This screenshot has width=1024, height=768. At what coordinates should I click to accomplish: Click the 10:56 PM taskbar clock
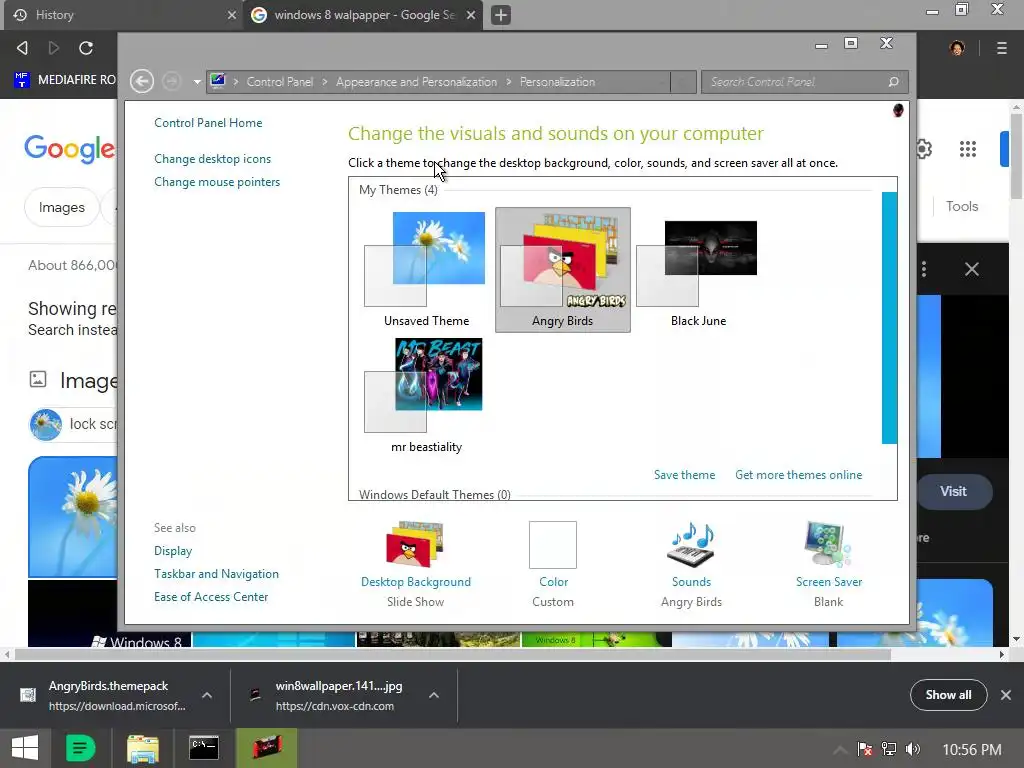pos(972,750)
